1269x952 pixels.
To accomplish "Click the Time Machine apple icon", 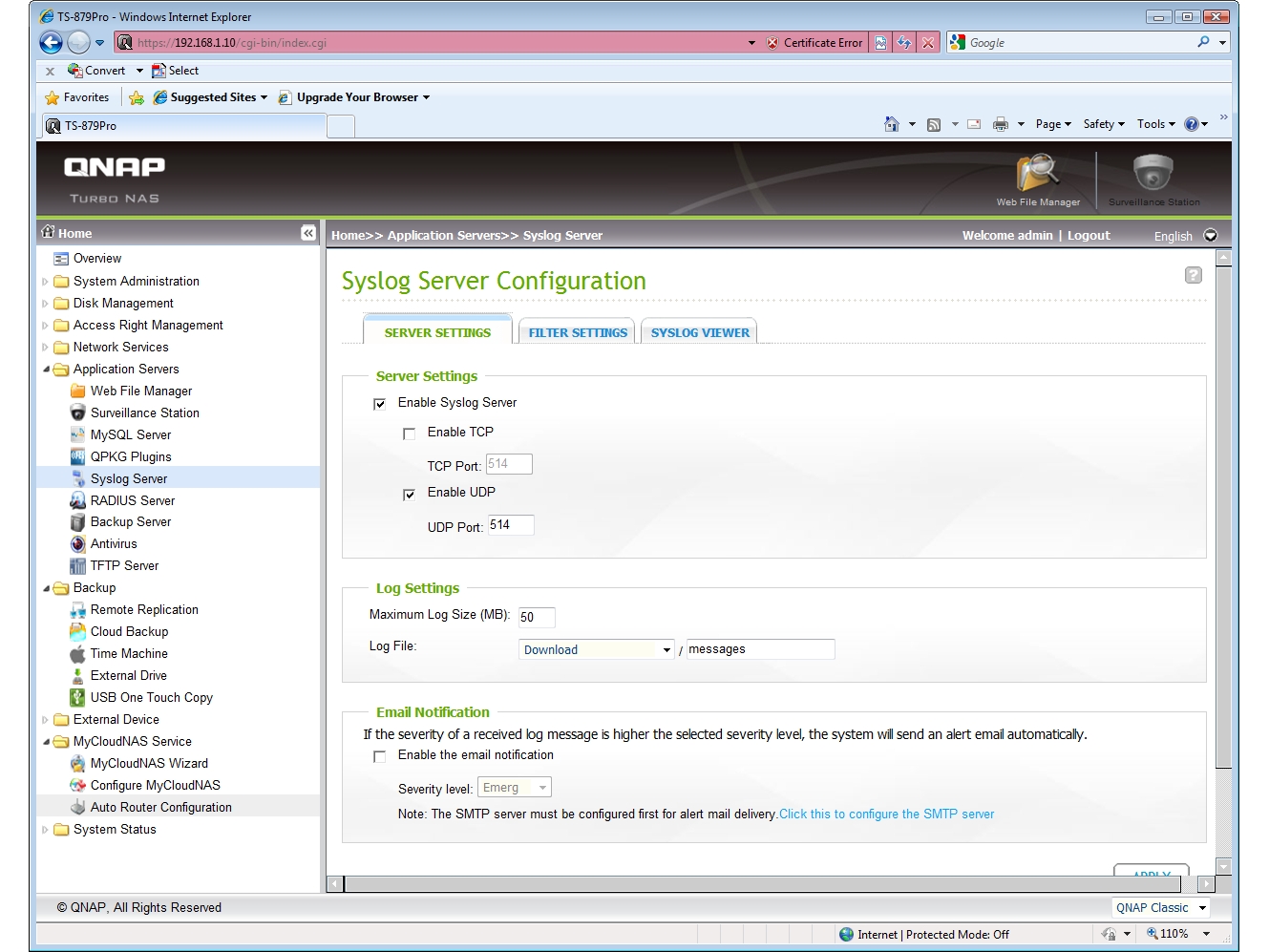I will [x=78, y=654].
